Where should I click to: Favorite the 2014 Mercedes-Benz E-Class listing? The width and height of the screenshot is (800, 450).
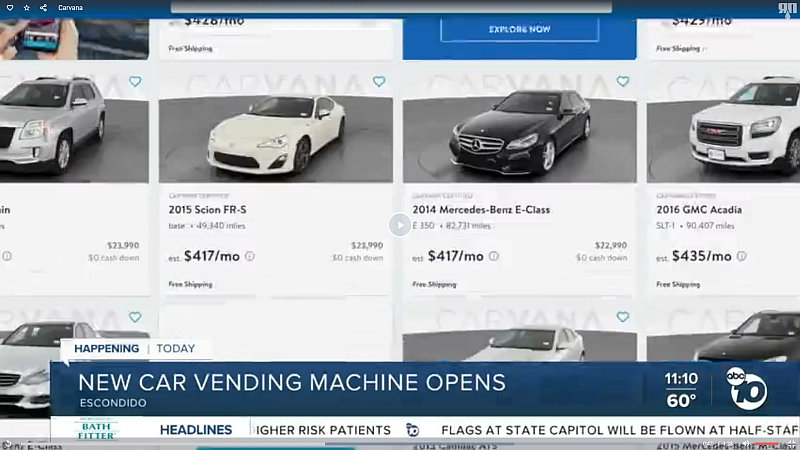(x=623, y=81)
